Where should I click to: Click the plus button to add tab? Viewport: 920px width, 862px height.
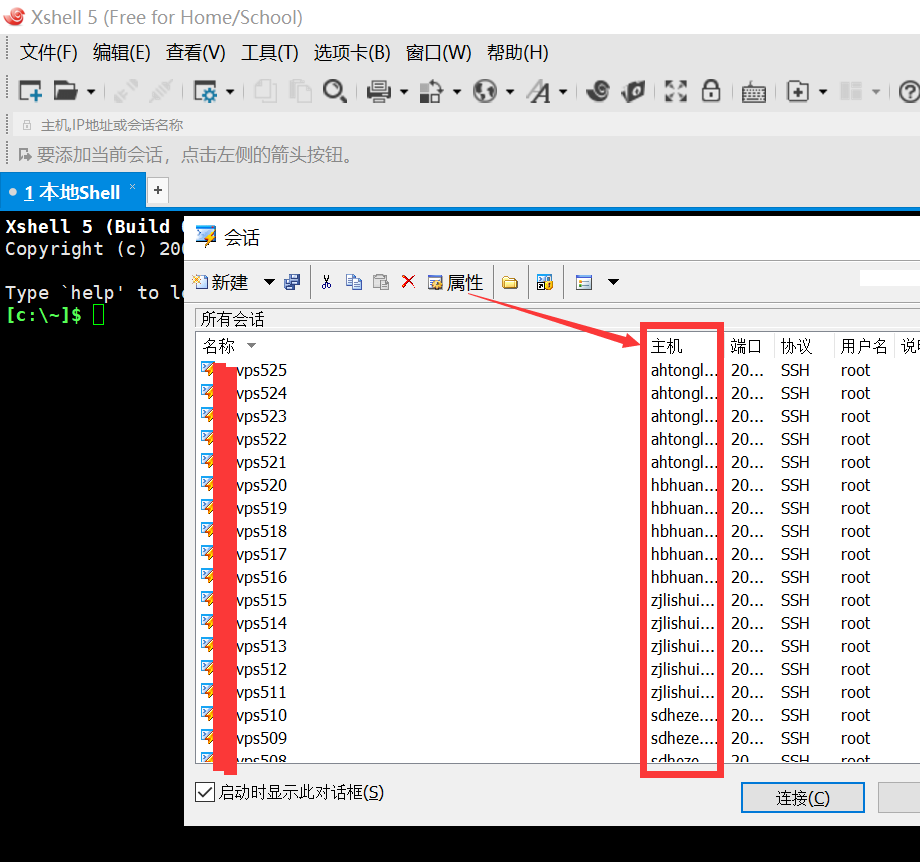tap(158, 191)
